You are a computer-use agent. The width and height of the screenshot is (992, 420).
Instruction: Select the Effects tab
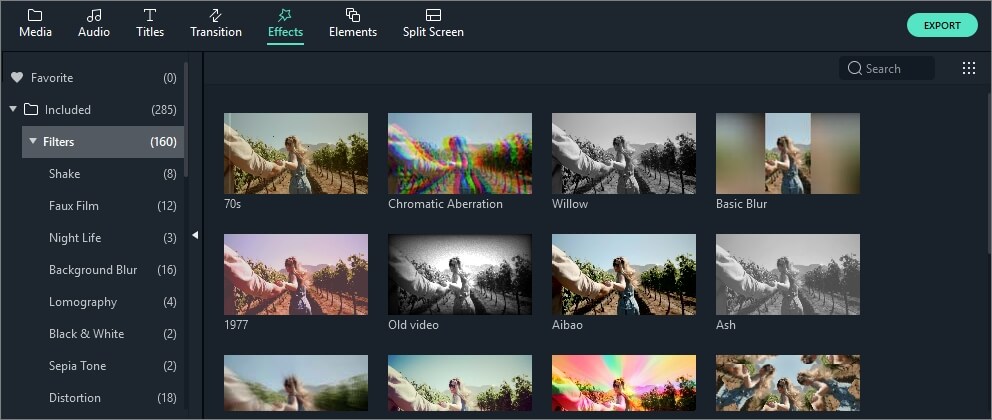(285, 23)
